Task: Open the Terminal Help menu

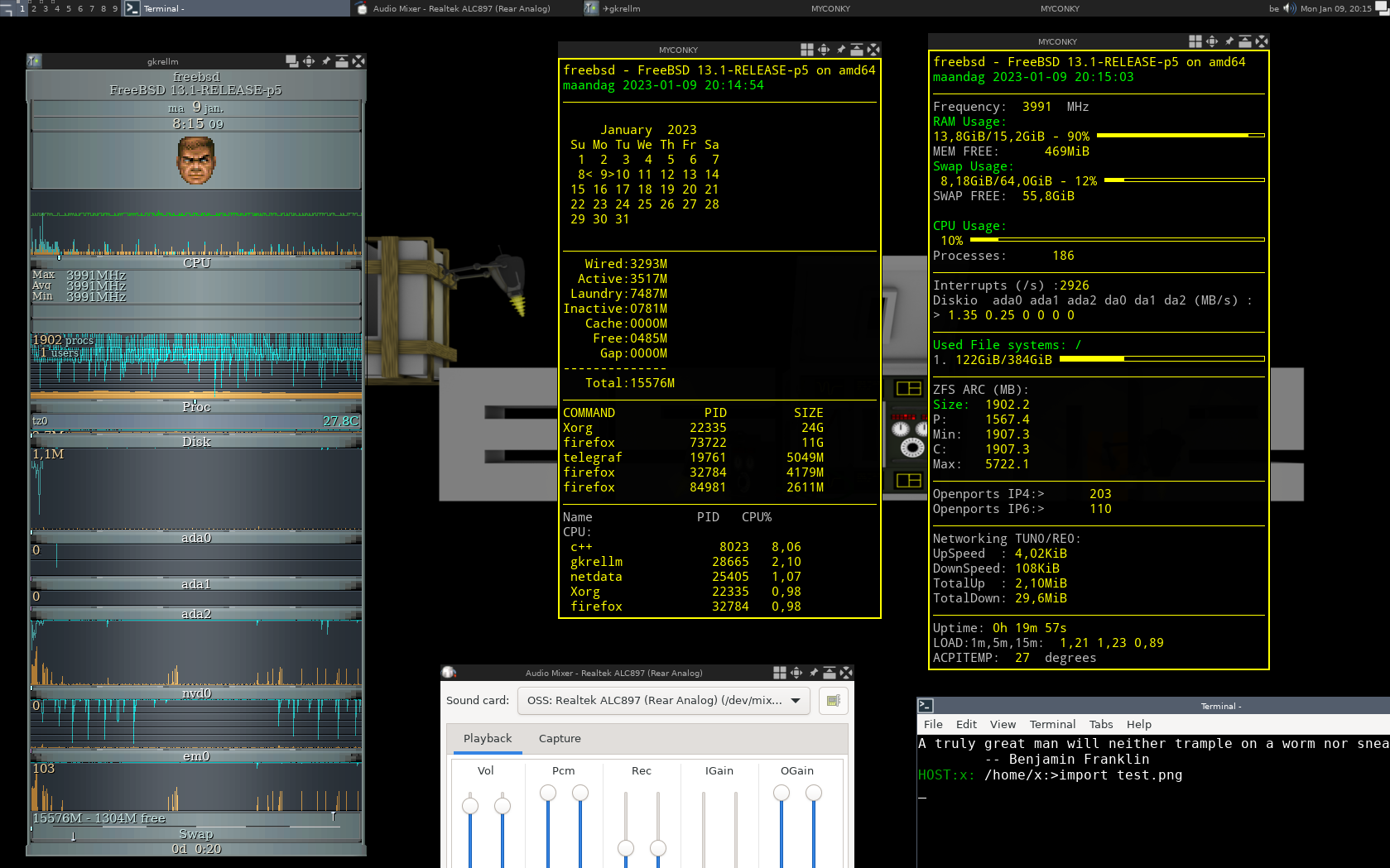Action: coord(1138,725)
